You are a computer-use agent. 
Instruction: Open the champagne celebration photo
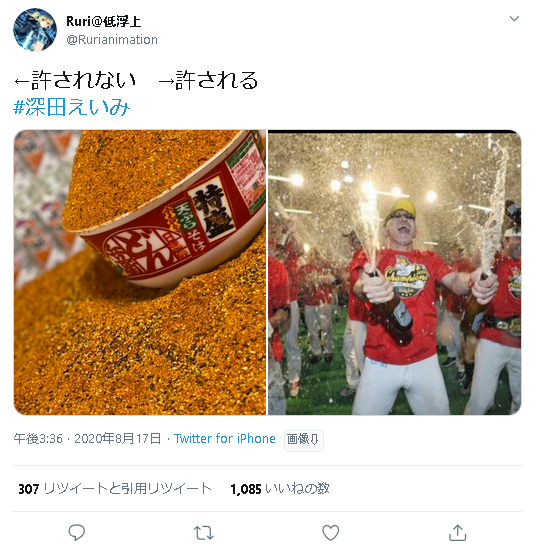(394, 272)
